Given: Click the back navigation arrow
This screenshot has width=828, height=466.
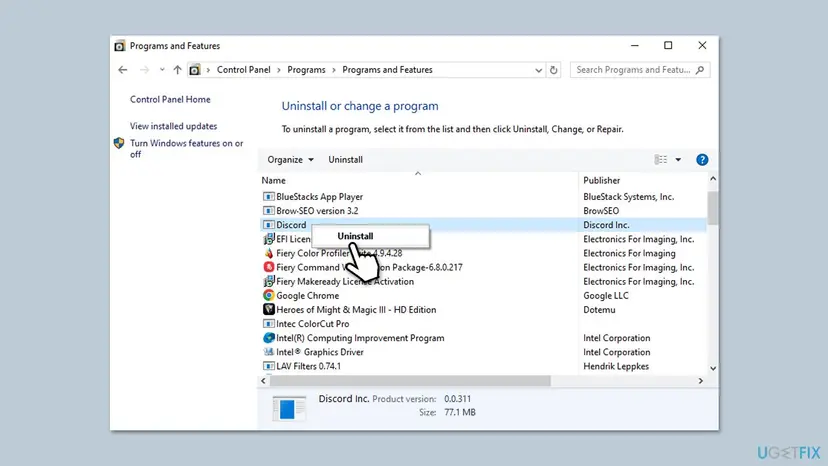Looking at the screenshot, I should [x=123, y=70].
